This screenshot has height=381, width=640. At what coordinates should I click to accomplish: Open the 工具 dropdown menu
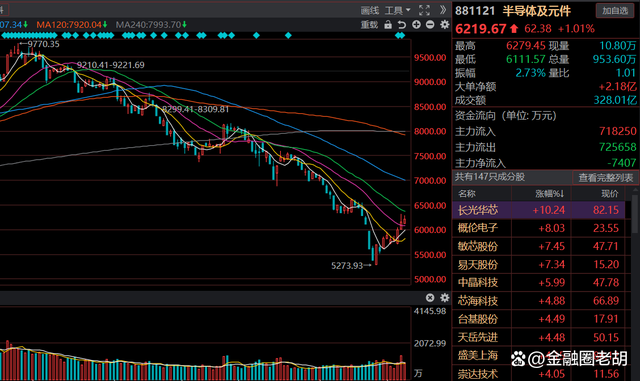tap(397, 11)
